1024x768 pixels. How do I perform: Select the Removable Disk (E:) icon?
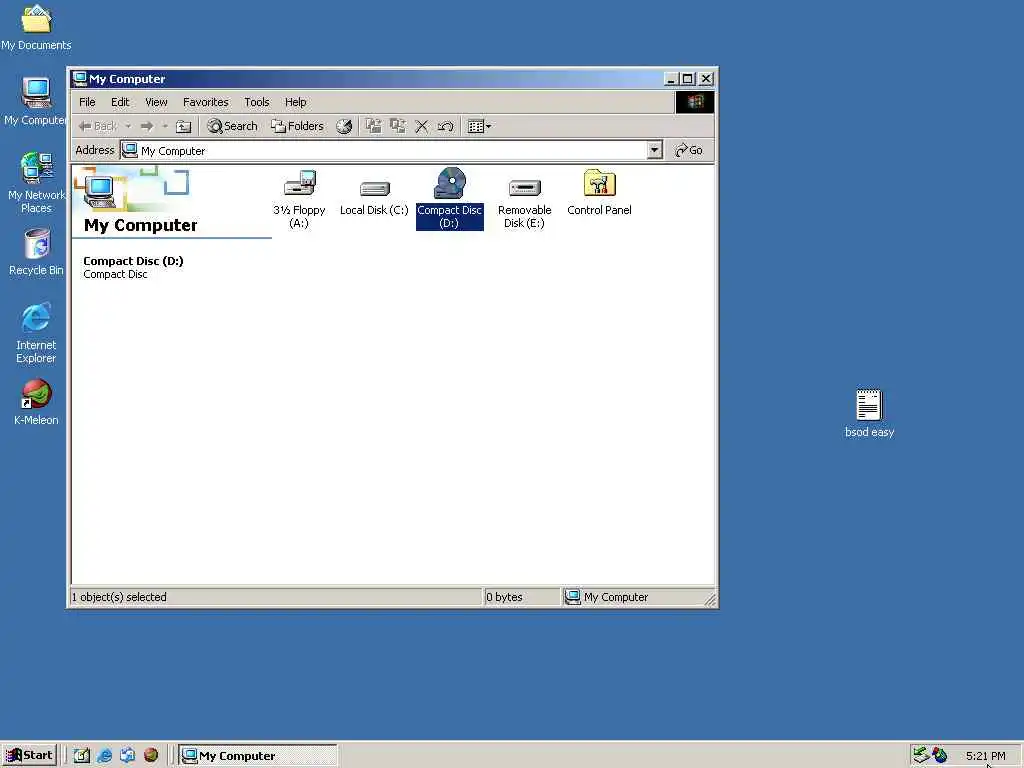point(524,189)
